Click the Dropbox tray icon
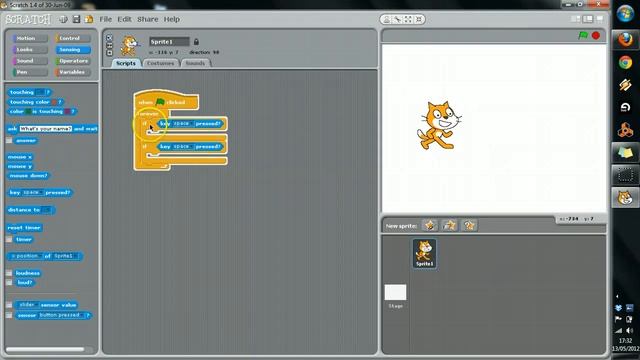 pos(618,308)
